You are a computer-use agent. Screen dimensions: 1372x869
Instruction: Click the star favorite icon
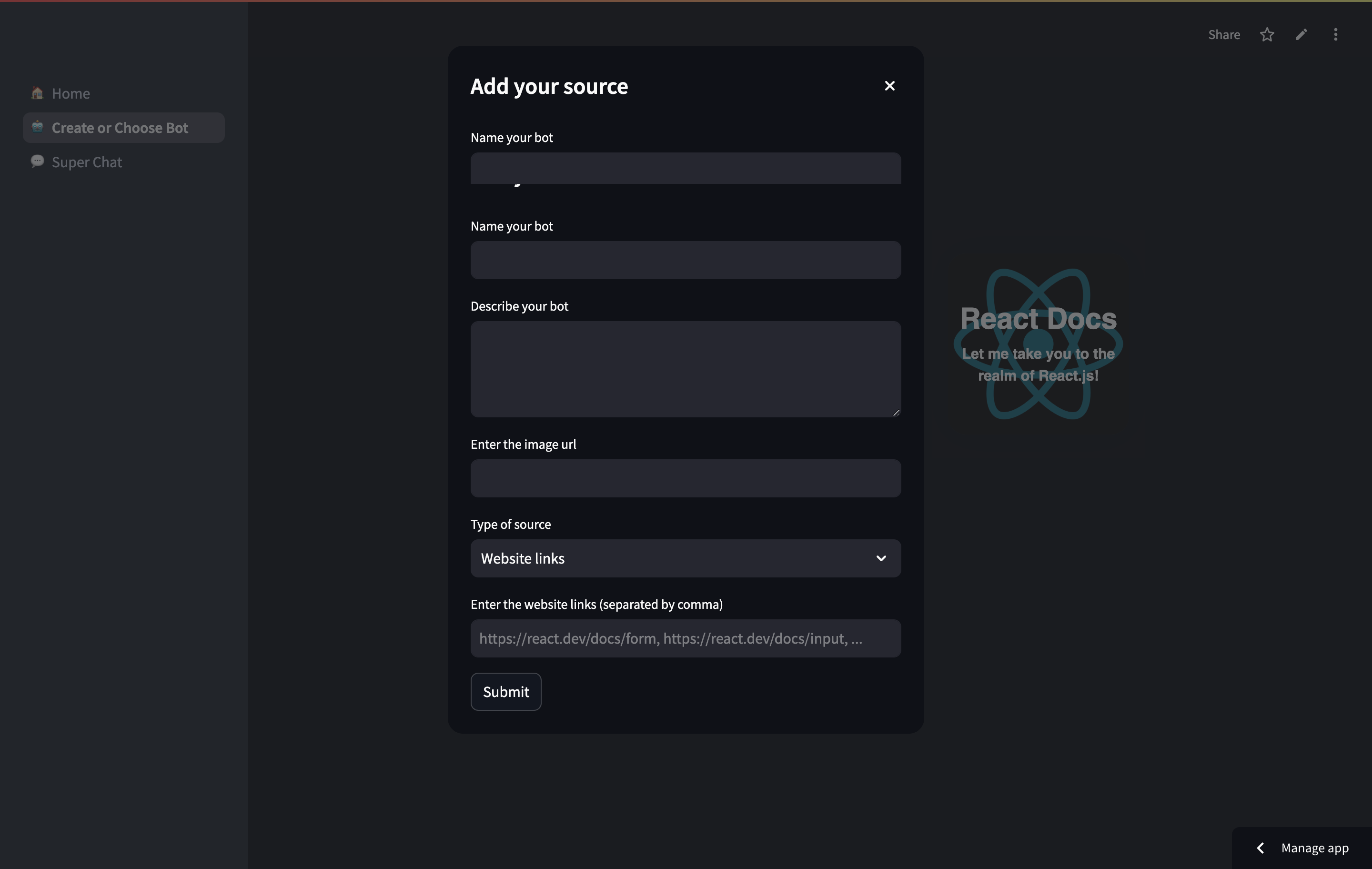pyautogui.click(x=1267, y=35)
